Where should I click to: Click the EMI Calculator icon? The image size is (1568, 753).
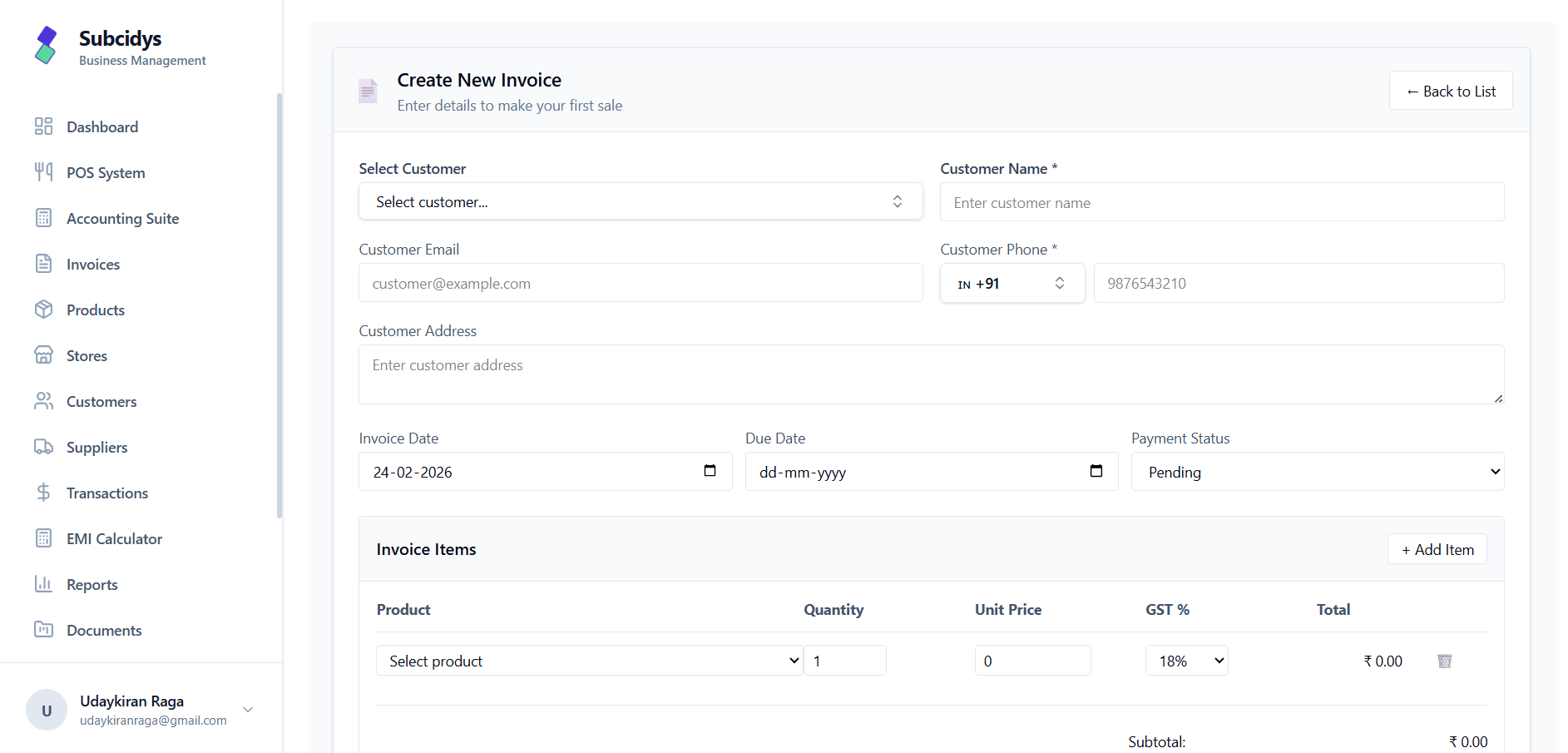pos(43,538)
